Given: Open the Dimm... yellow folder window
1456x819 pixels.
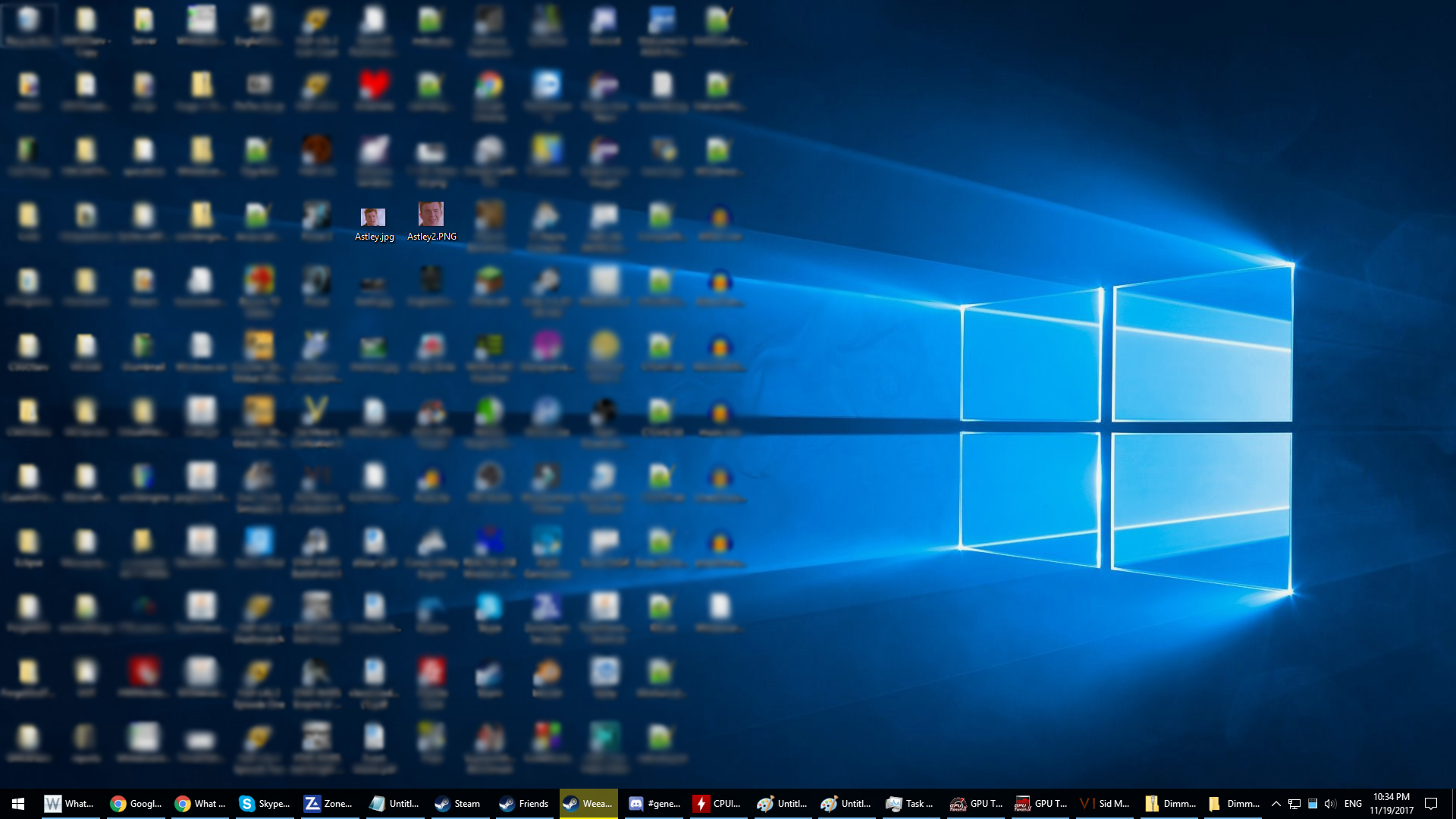Looking at the screenshot, I should (x=1234, y=804).
